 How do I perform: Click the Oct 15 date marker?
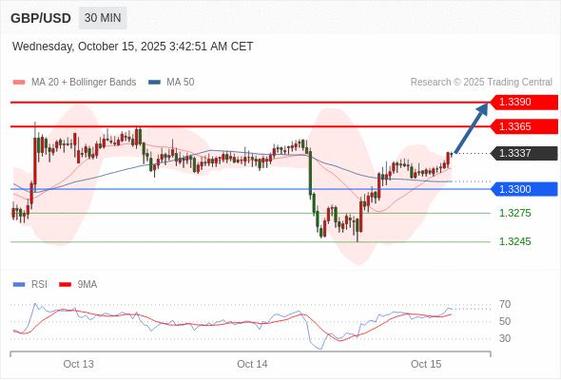pos(426,364)
